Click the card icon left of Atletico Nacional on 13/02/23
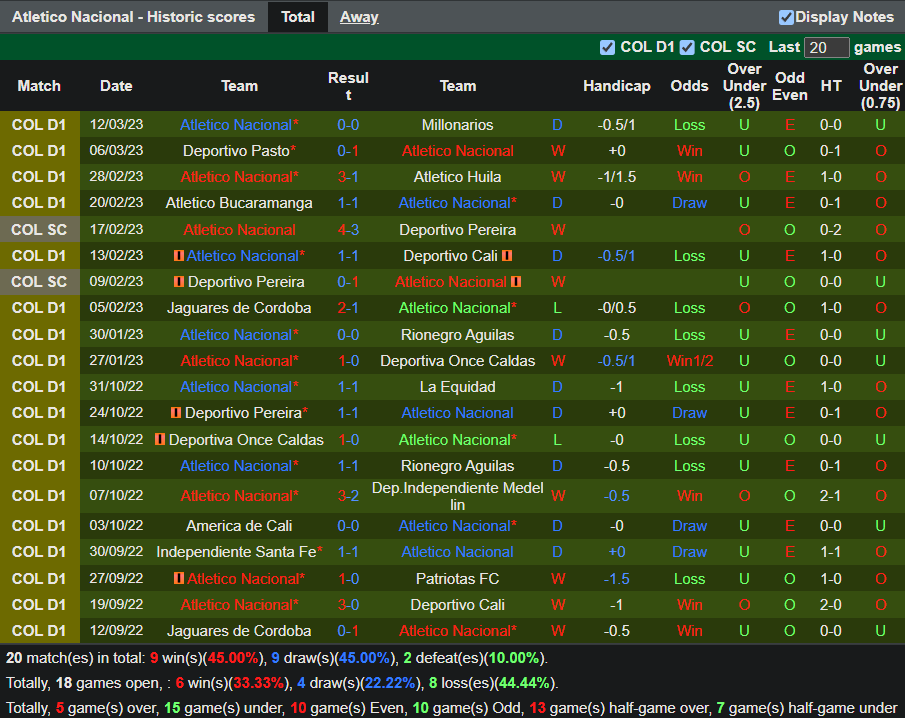 [179, 255]
